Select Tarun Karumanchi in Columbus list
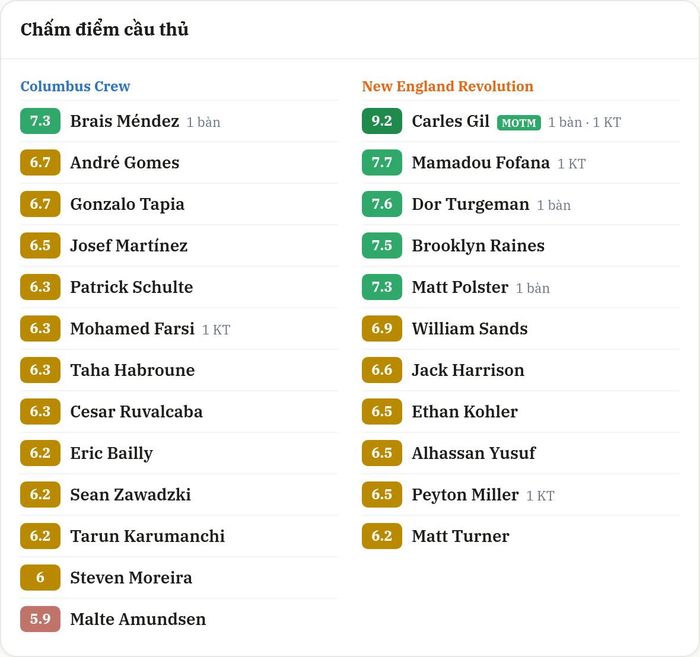700x657 pixels. [147, 536]
